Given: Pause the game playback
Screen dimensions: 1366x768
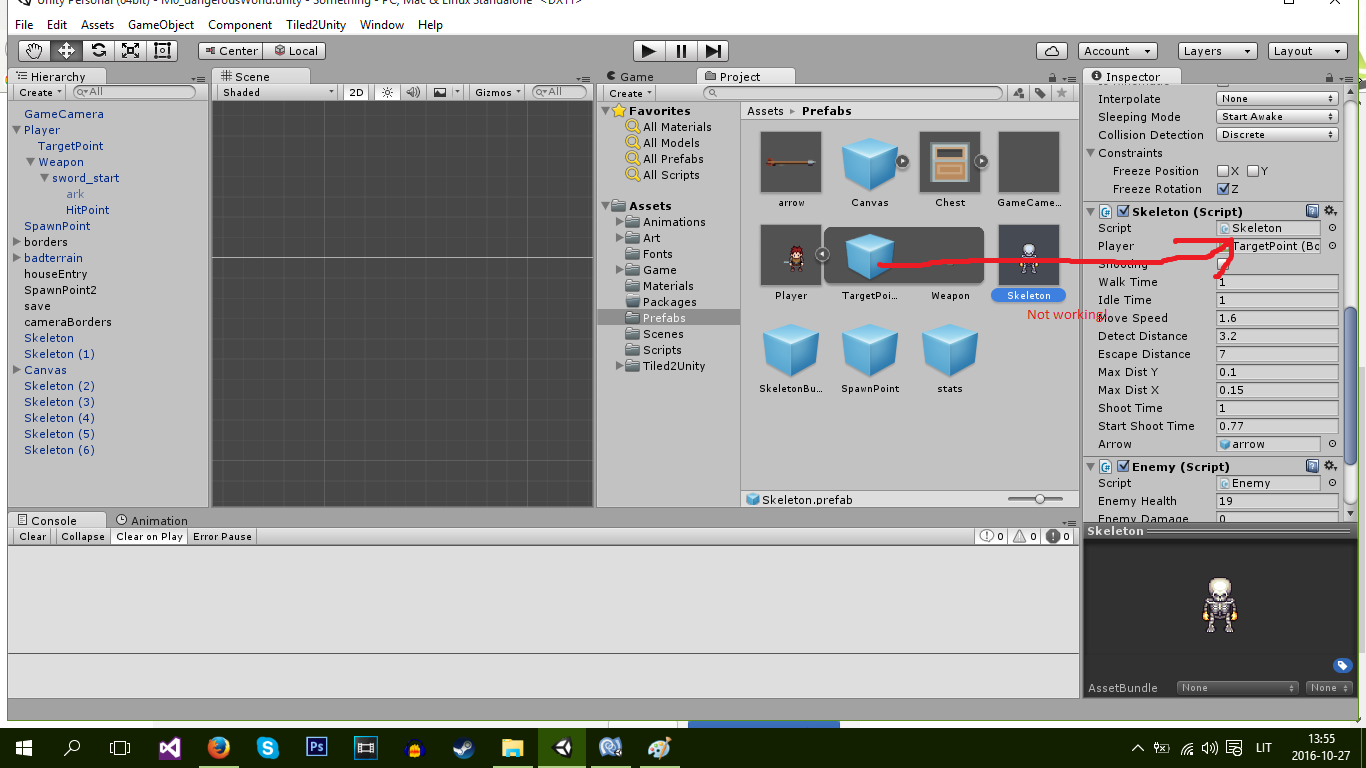Looking at the screenshot, I should tap(681, 51).
